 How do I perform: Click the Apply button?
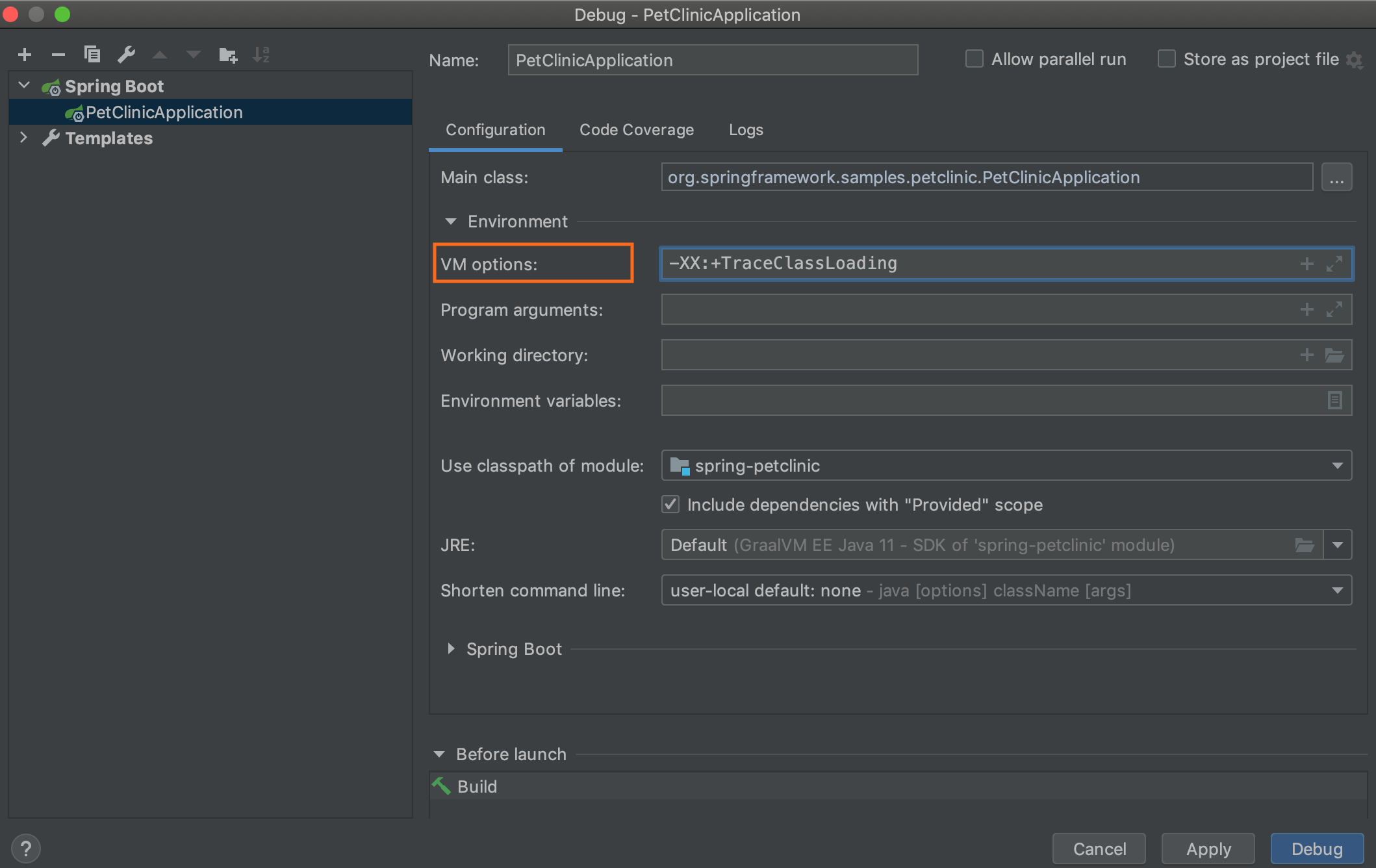point(1208,849)
